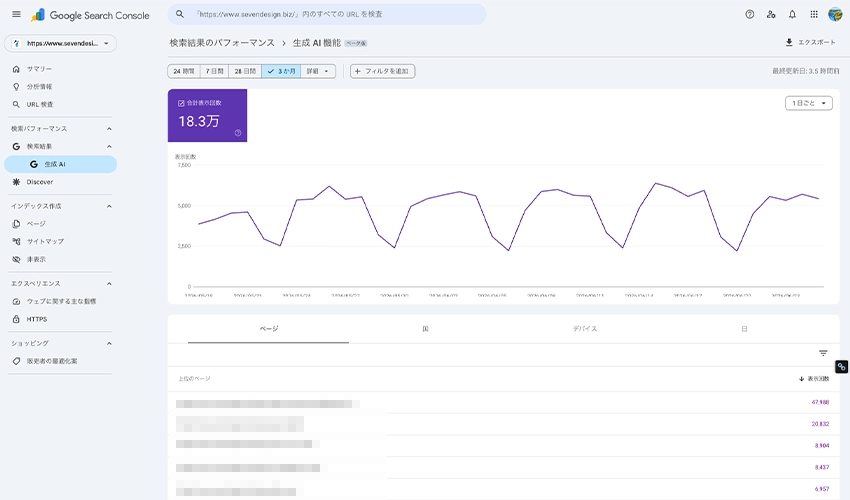
Task: Collapse the インデックス作成 section
Action: click(109, 206)
